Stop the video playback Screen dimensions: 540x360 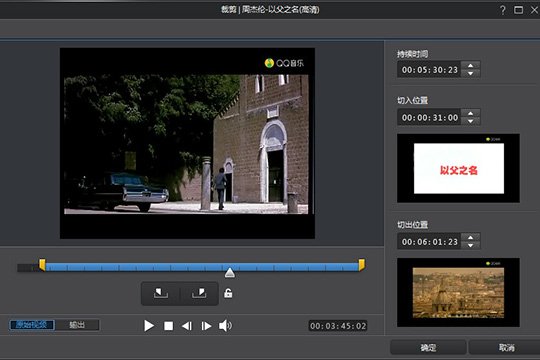click(x=168, y=326)
